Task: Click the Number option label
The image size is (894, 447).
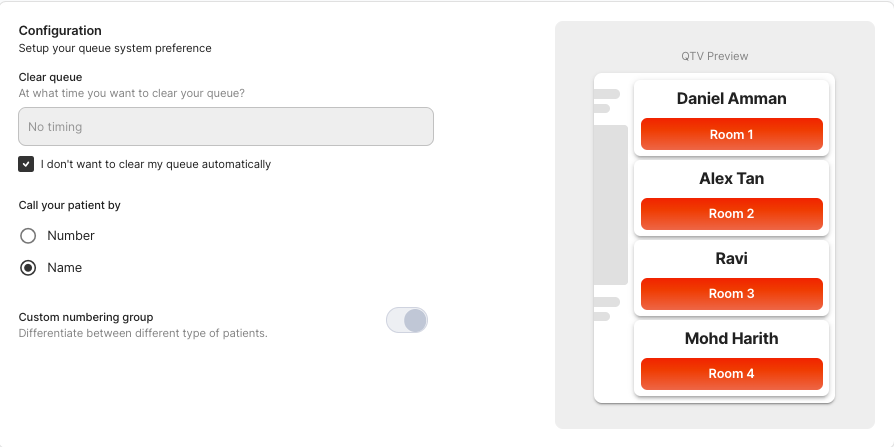Action: point(71,235)
